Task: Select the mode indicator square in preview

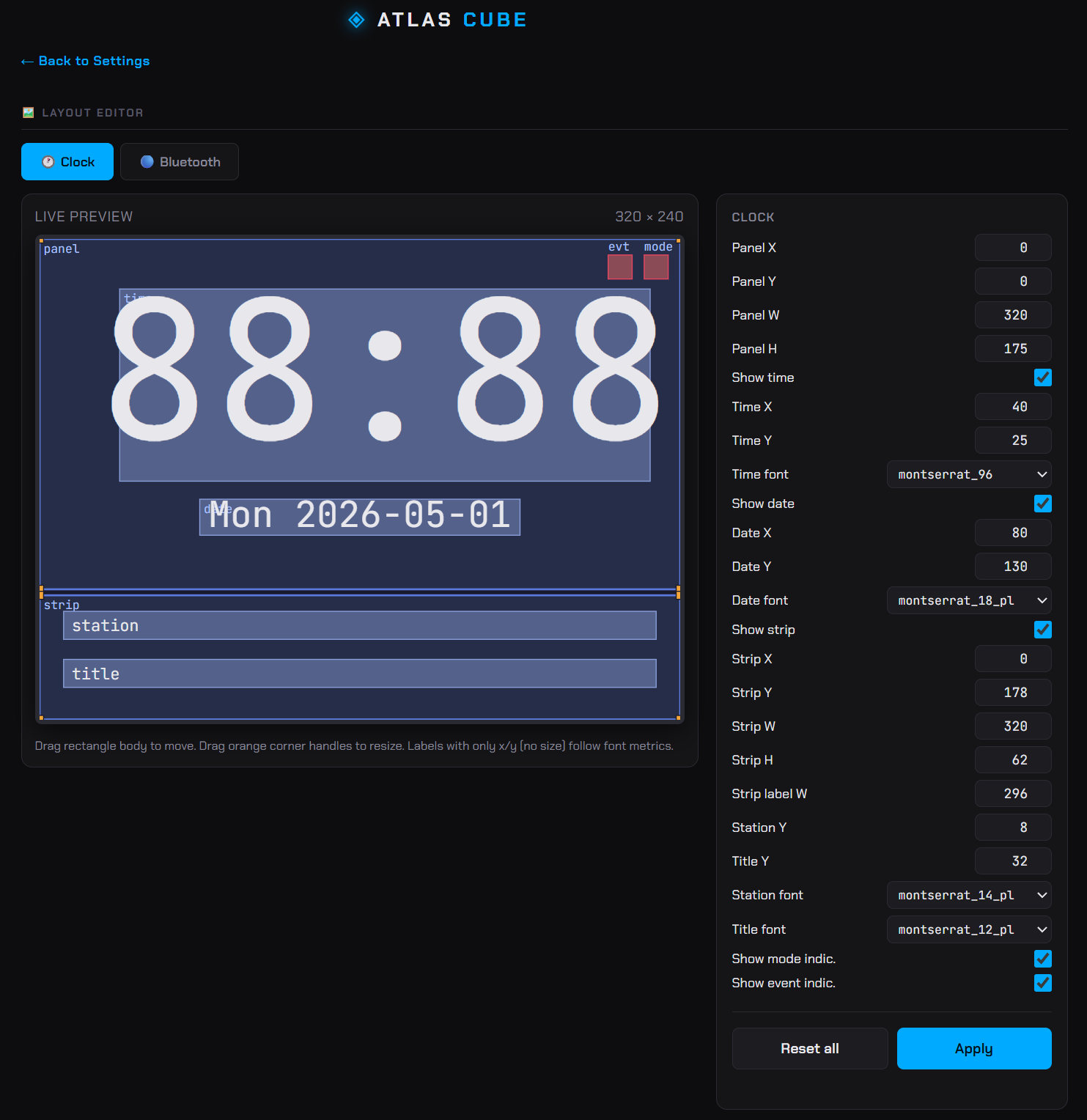Action: click(656, 267)
